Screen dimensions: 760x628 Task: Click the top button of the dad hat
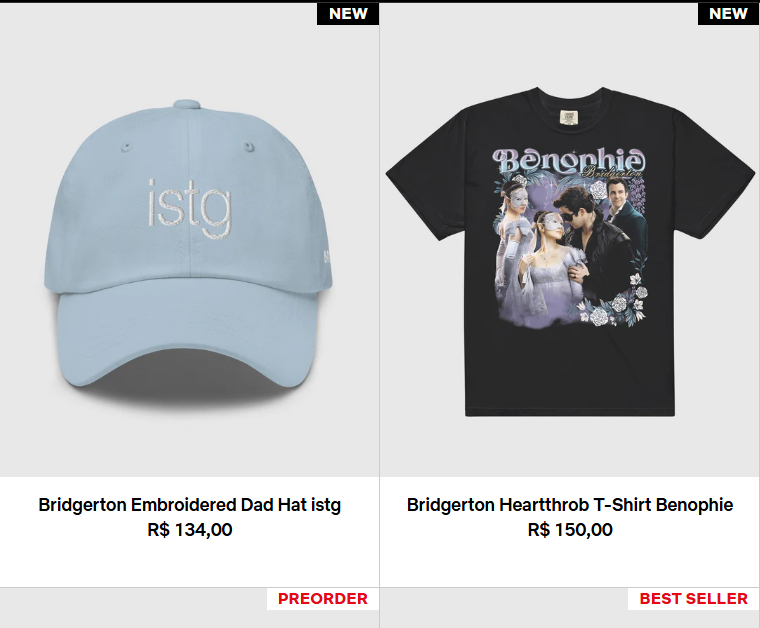pyautogui.click(x=187, y=104)
